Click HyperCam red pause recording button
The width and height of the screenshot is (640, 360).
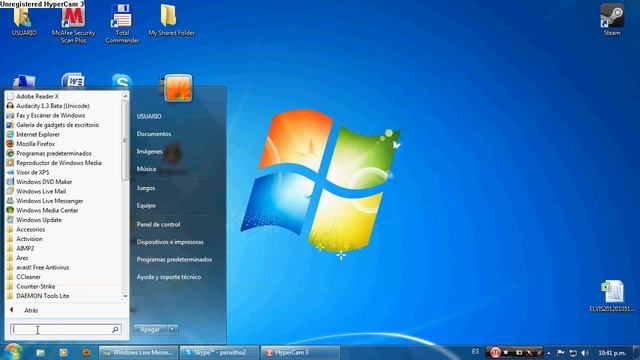pyautogui.click(x=495, y=352)
